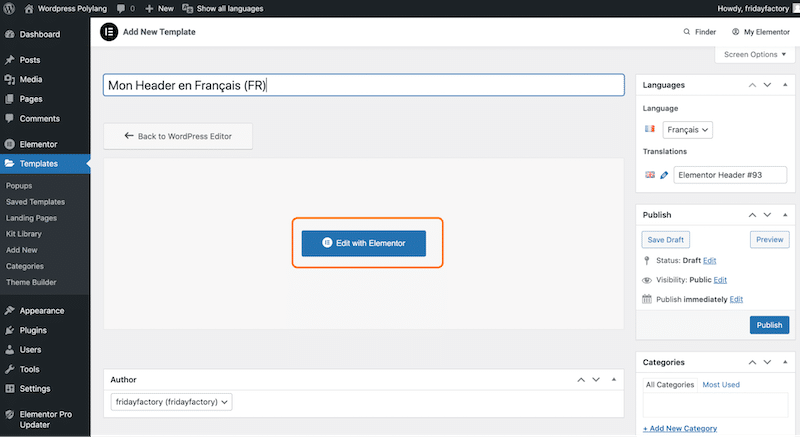This screenshot has width=800, height=437.
Task: Open My Elementor account icon
Action: (x=735, y=32)
